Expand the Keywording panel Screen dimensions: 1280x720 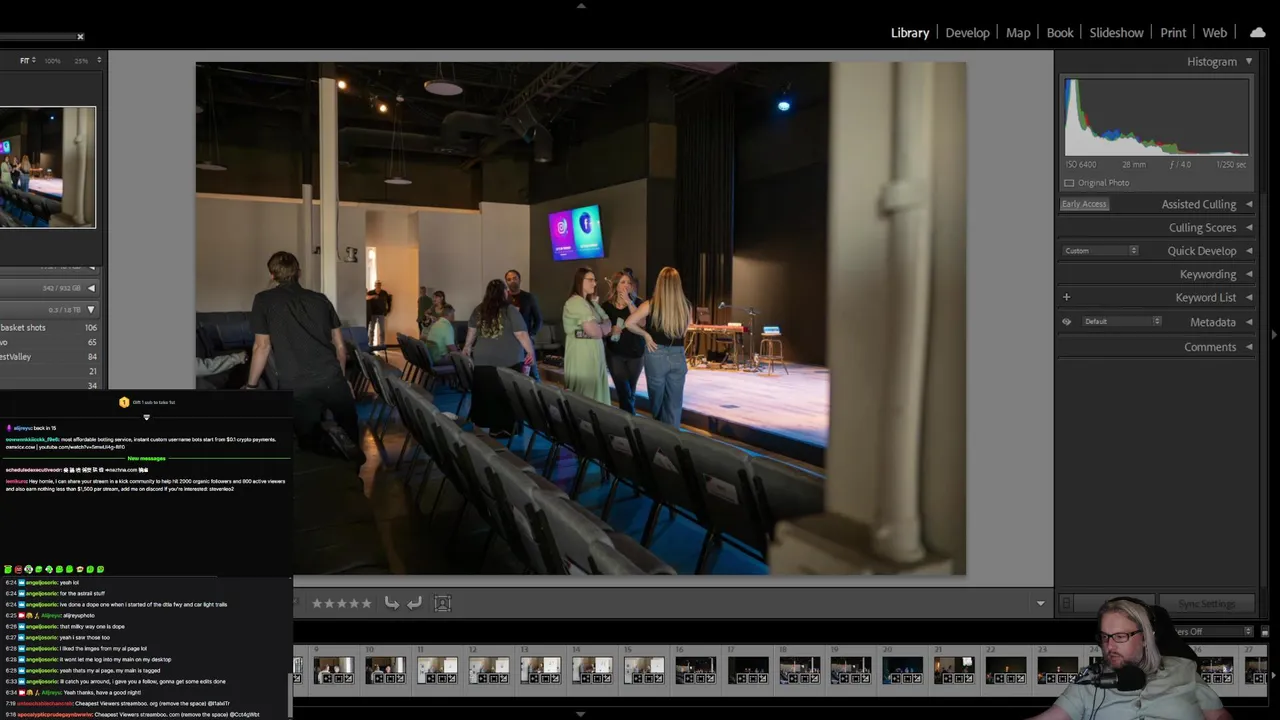point(1248,274)
